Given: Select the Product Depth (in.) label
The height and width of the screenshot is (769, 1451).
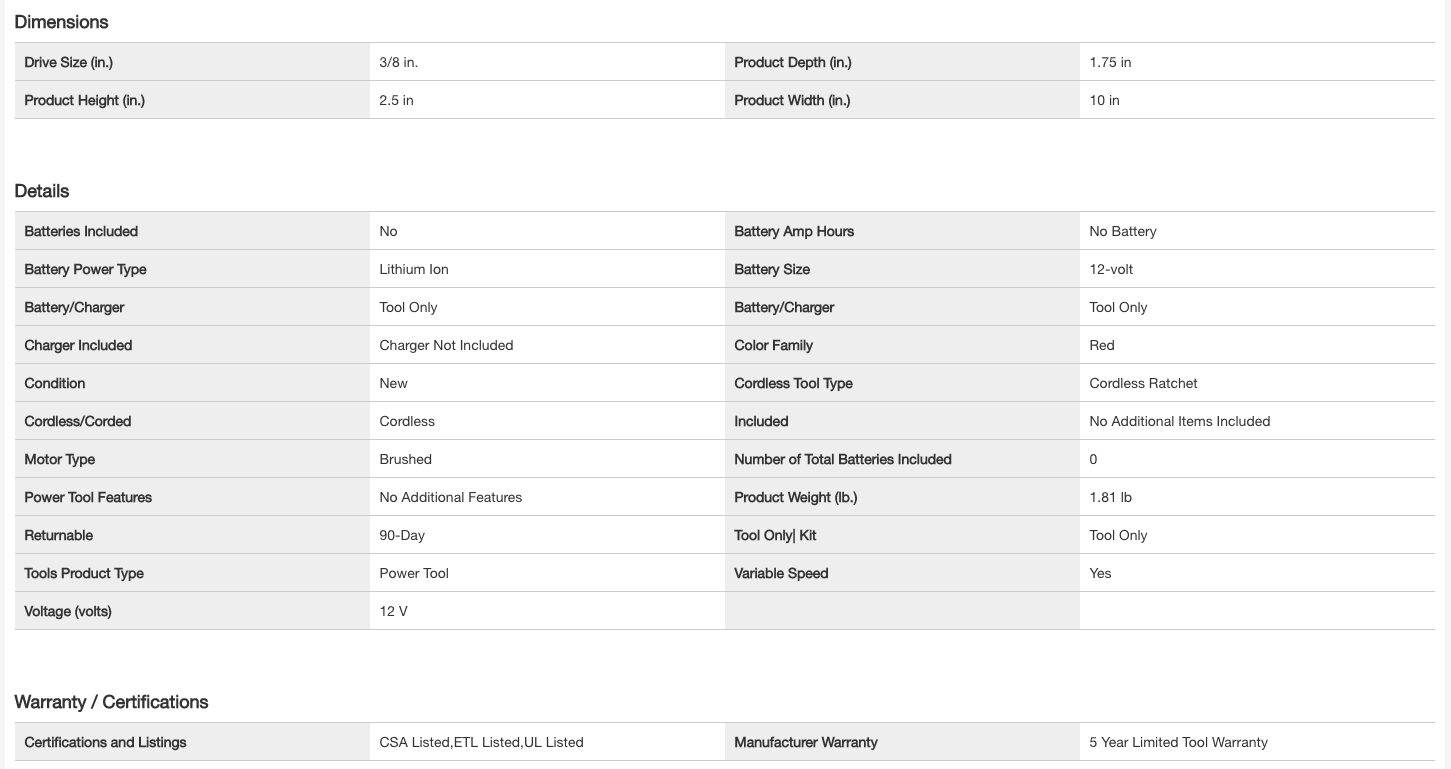Looking at the screenshot, I should 792,62.
